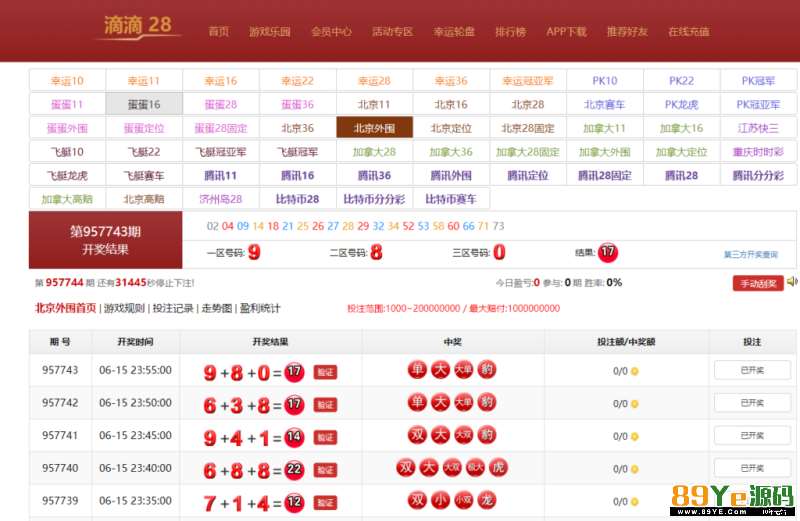Click 已开奖 button in row 957741
This screenshot has width=800, height=521.
[x=753, y=435]
